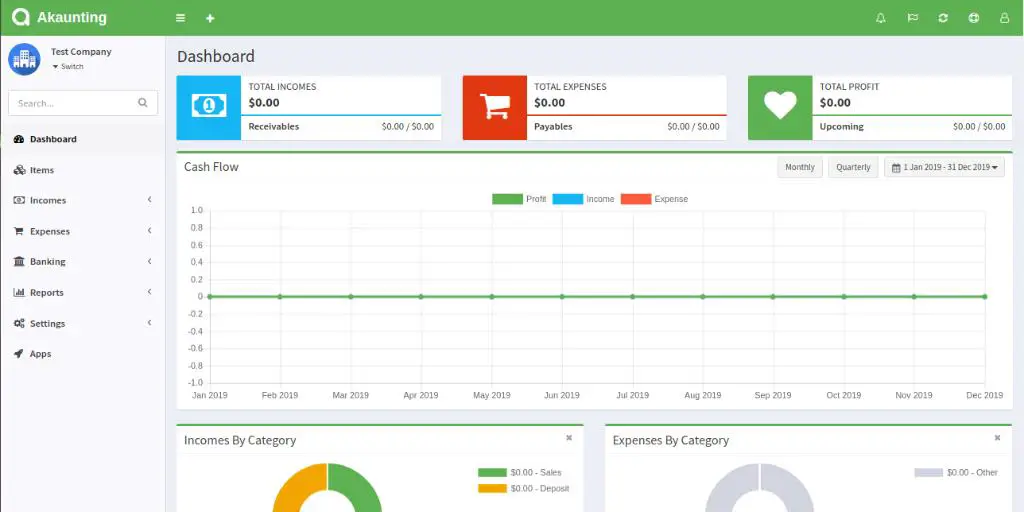This screenshot has width=1024, height=512.
Task: Click the Expenses By Category title
Action: [671, 440]
